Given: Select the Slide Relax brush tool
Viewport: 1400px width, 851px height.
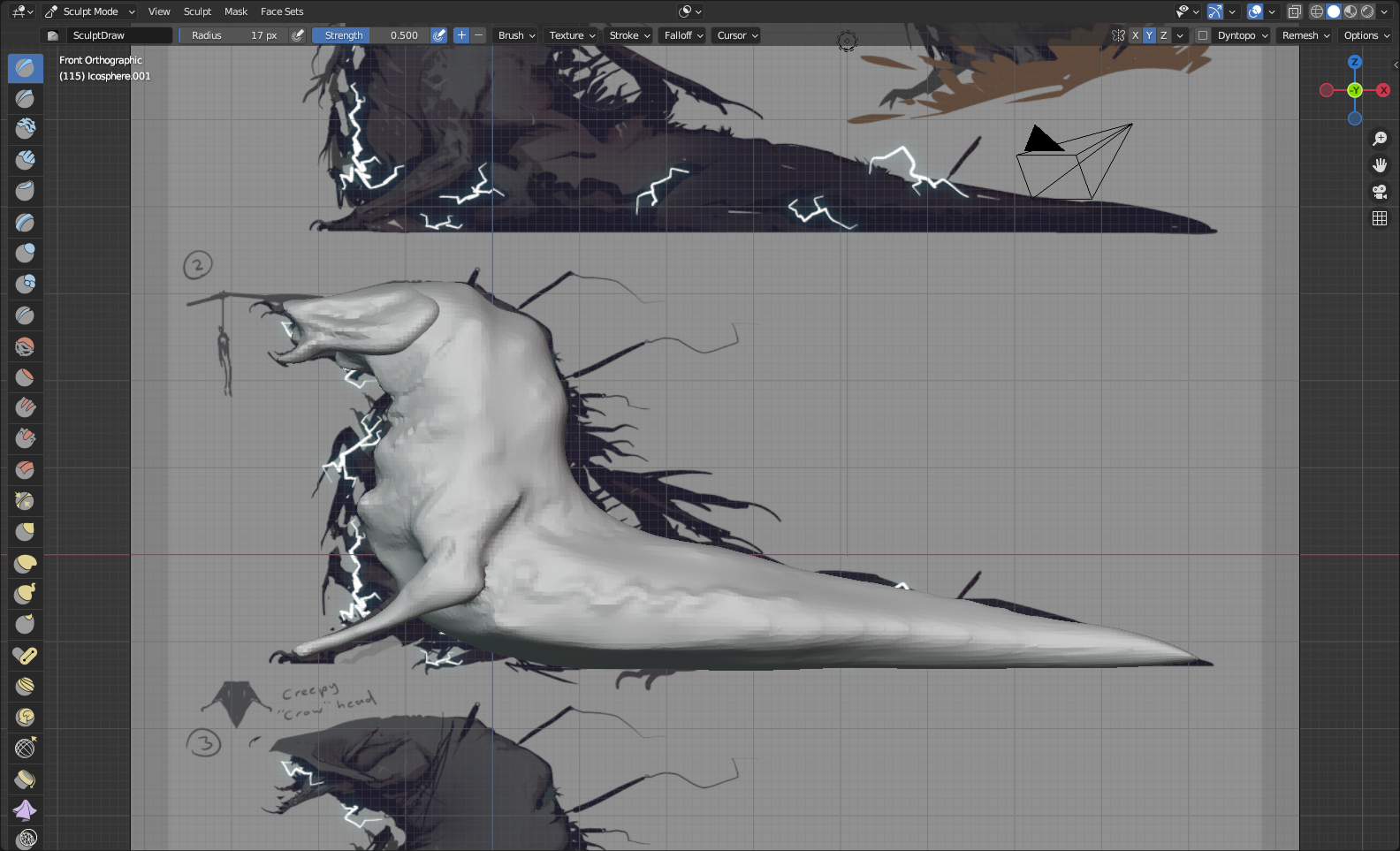Looking at the screenshot, I should click(26, 748).
